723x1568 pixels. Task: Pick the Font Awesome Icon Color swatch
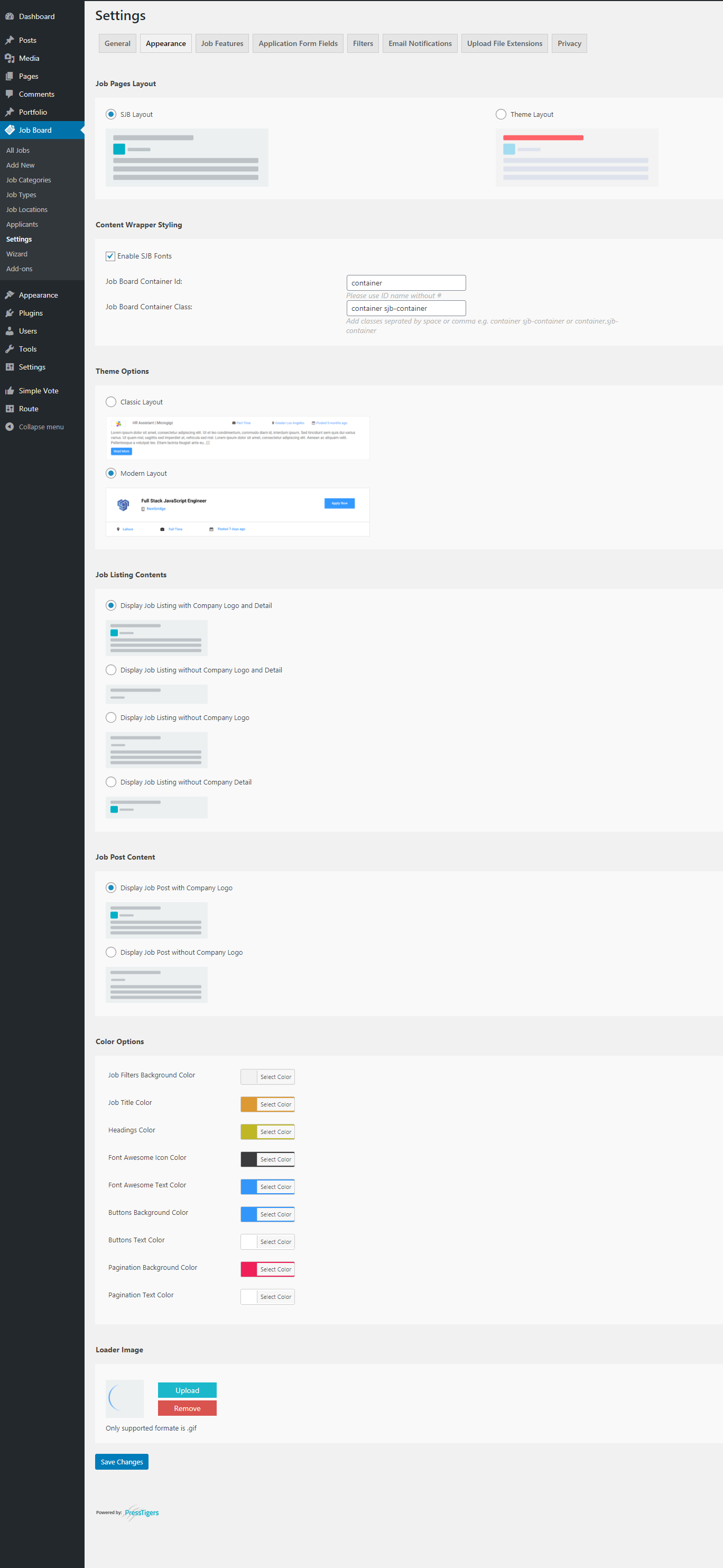249,1159
